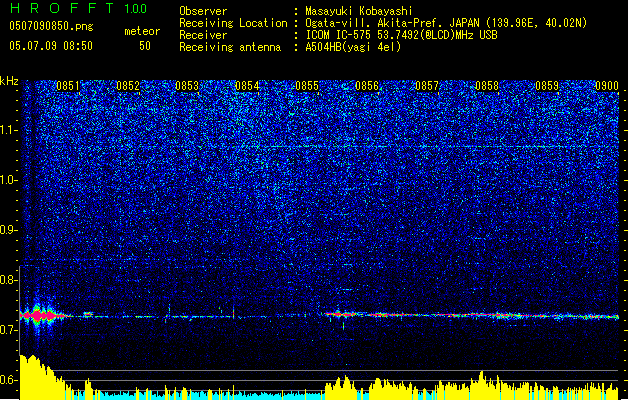Click the HROFFT 1.0.0 title text
629x400 pixels.
(x=79, y=8)
